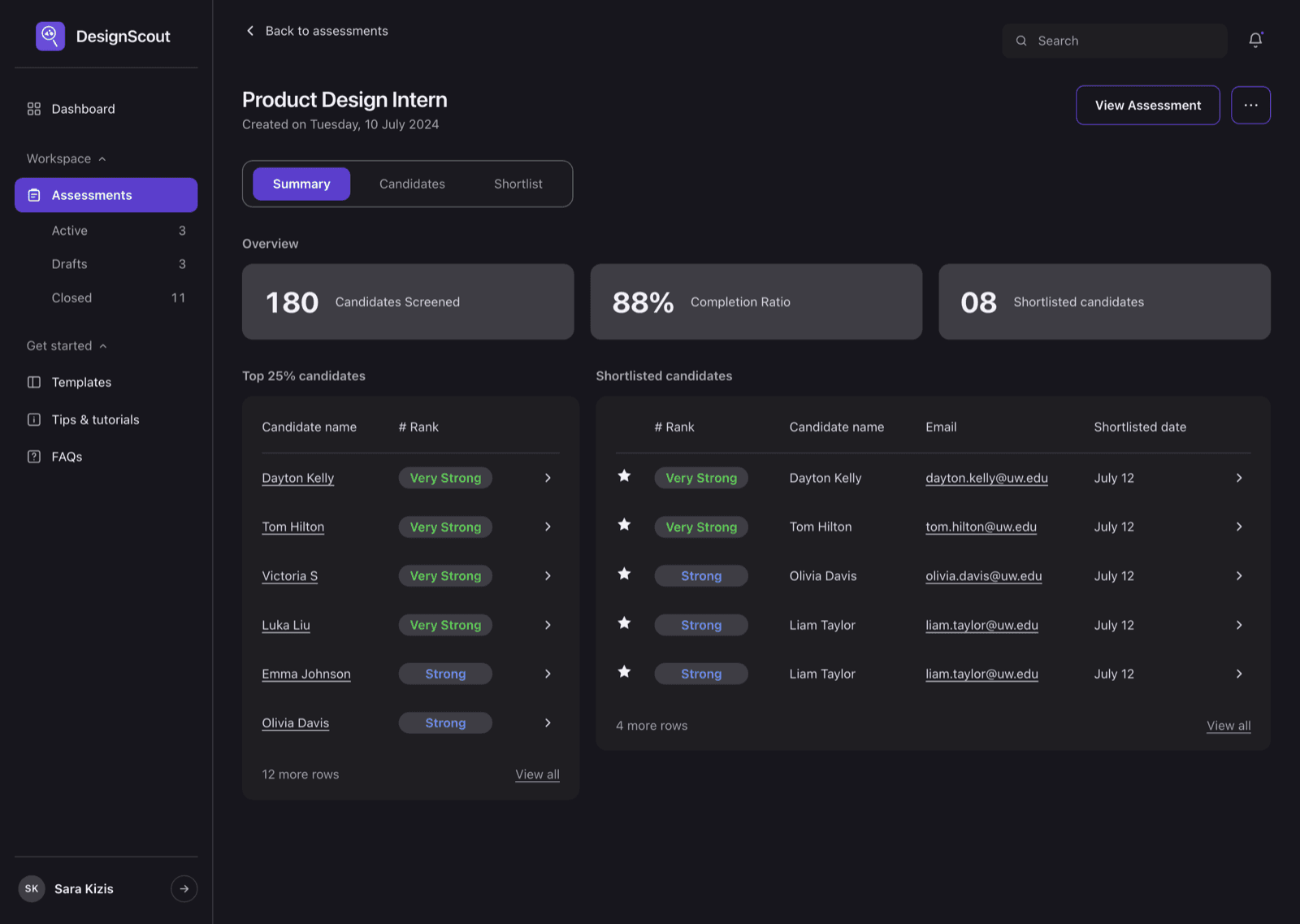Screen dimensions: 1300x924
Task: Open the notifications bell
Action: tap(1255, 40)
